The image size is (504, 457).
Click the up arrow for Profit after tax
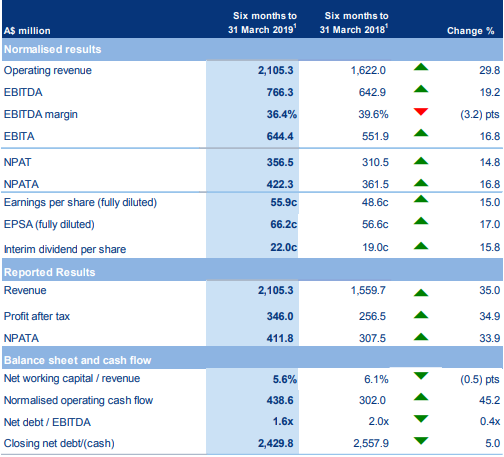[x=421, y=315]
